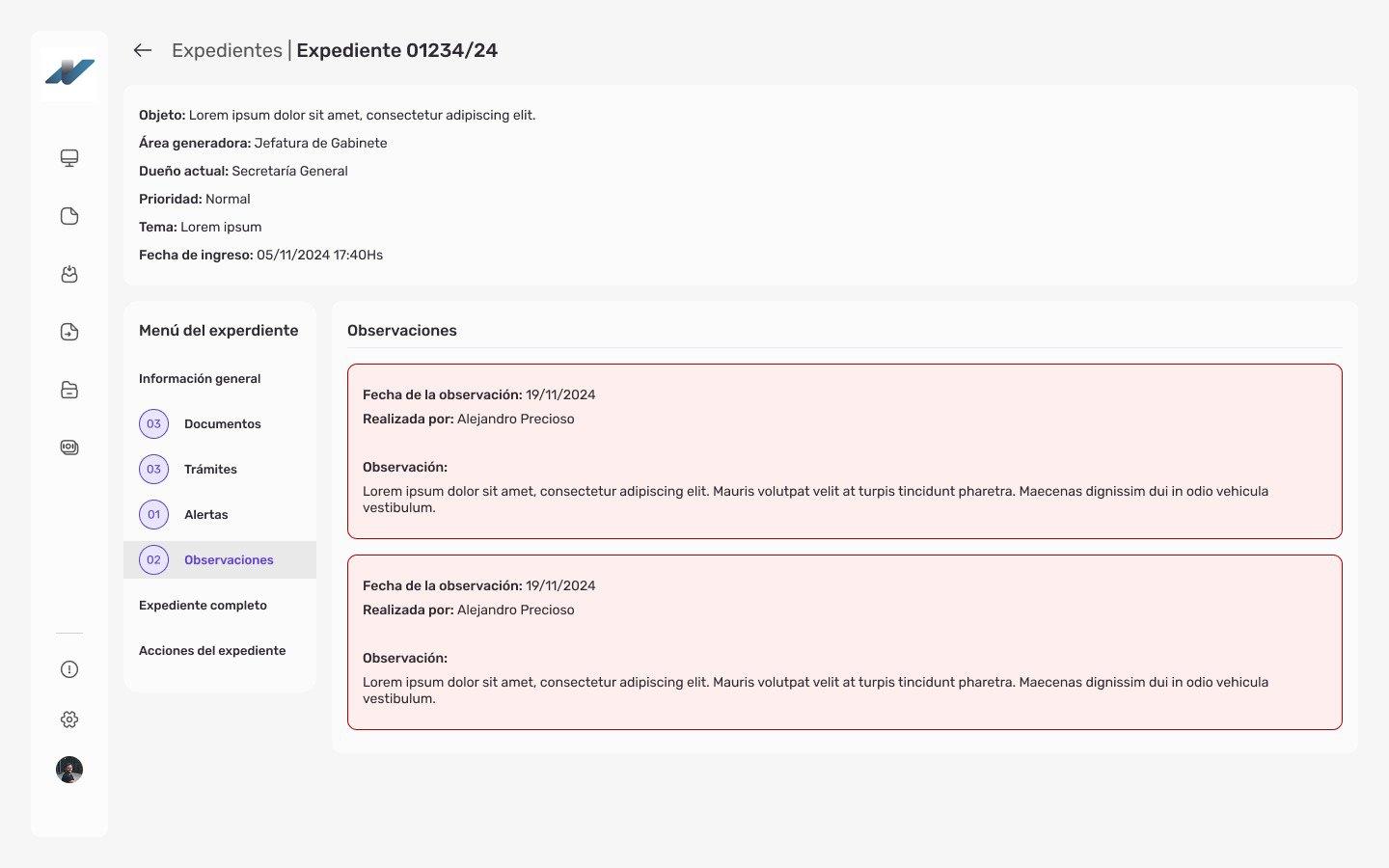Screen dimensions: 1389x868
Task: Open Alertas menu item
Action: pyautogui.click(x=205, y=515)
